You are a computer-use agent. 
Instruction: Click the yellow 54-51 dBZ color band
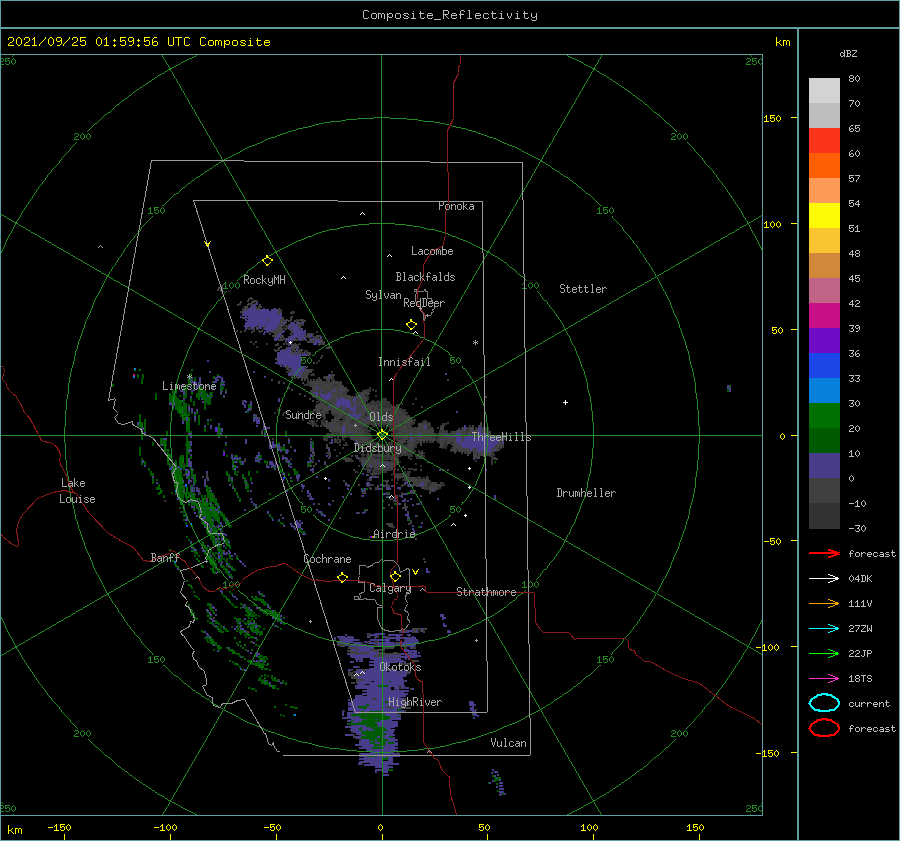click(x=824, y=216)
